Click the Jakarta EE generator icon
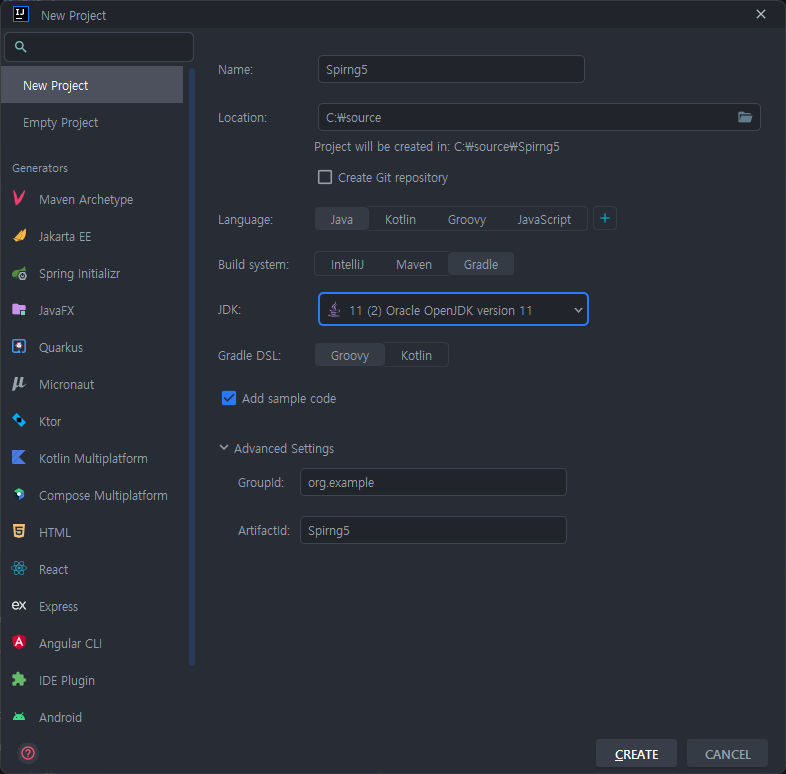 pyautogui.click(x=19, y=235)
